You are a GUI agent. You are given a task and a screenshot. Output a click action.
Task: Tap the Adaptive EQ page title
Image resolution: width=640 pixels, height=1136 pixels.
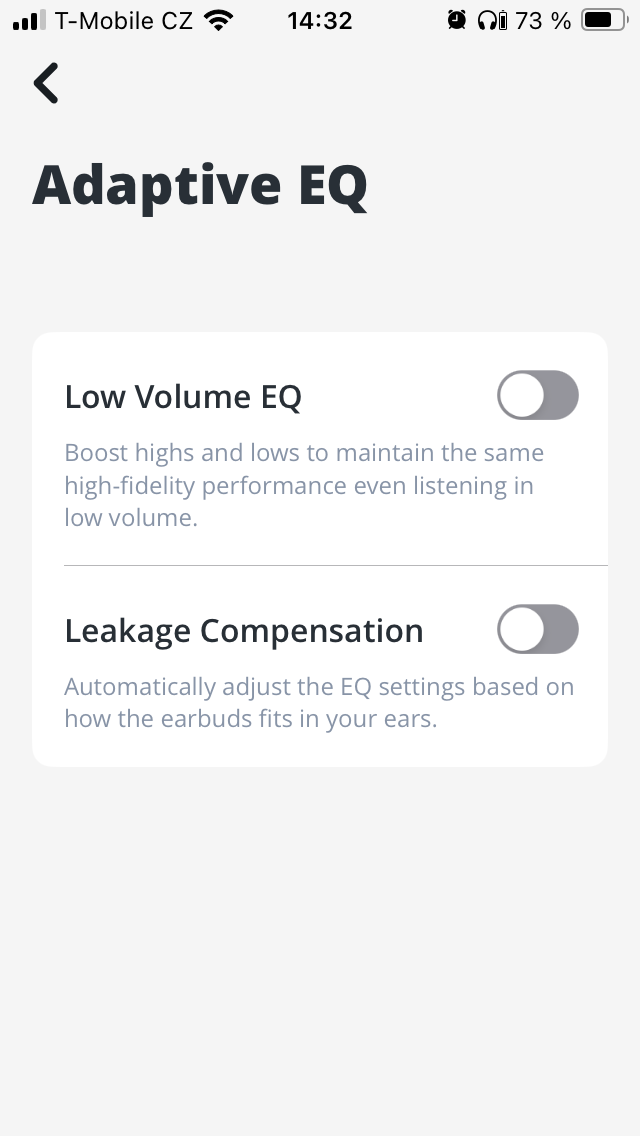[200, 185]
